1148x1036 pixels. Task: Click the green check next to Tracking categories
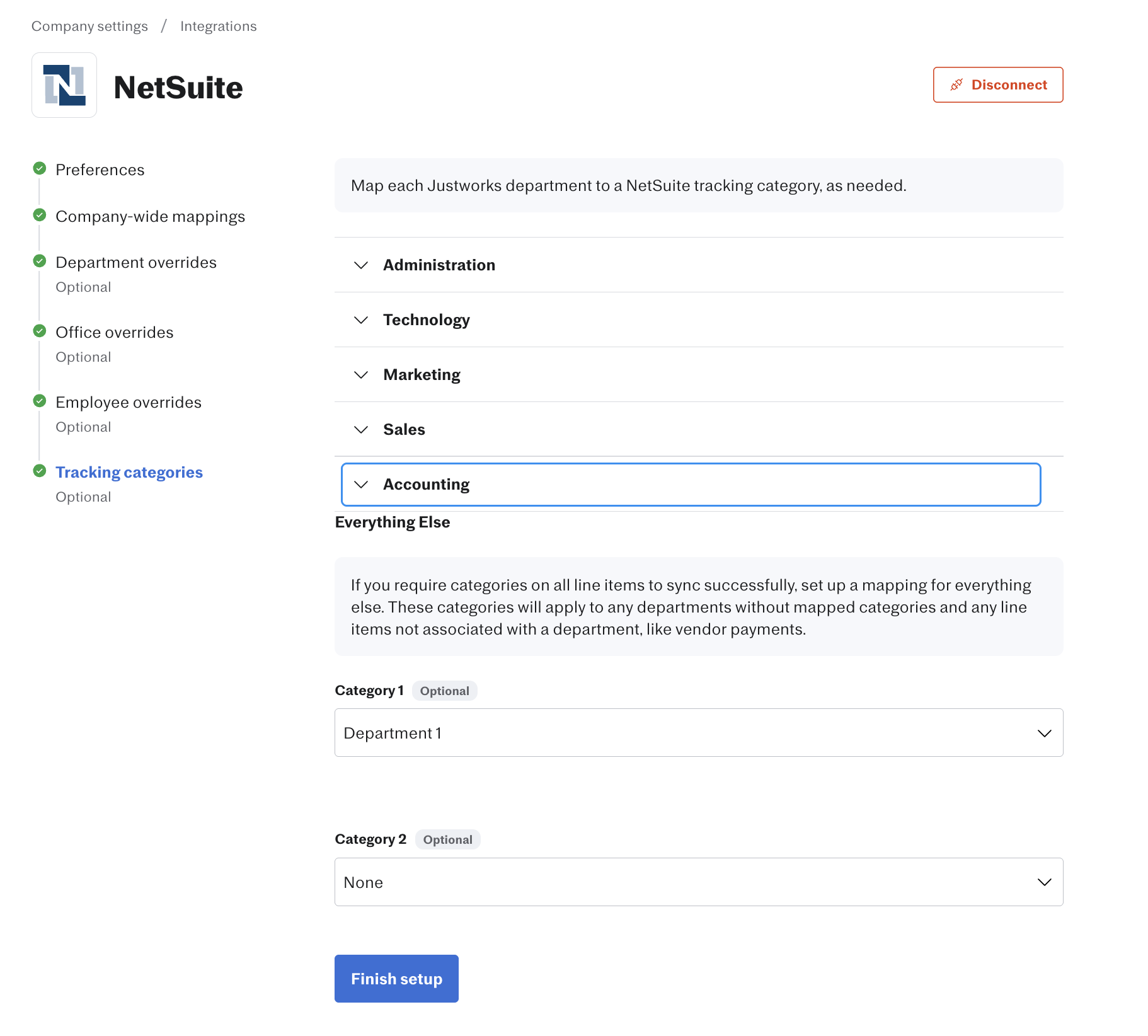(x=40, y=471)
